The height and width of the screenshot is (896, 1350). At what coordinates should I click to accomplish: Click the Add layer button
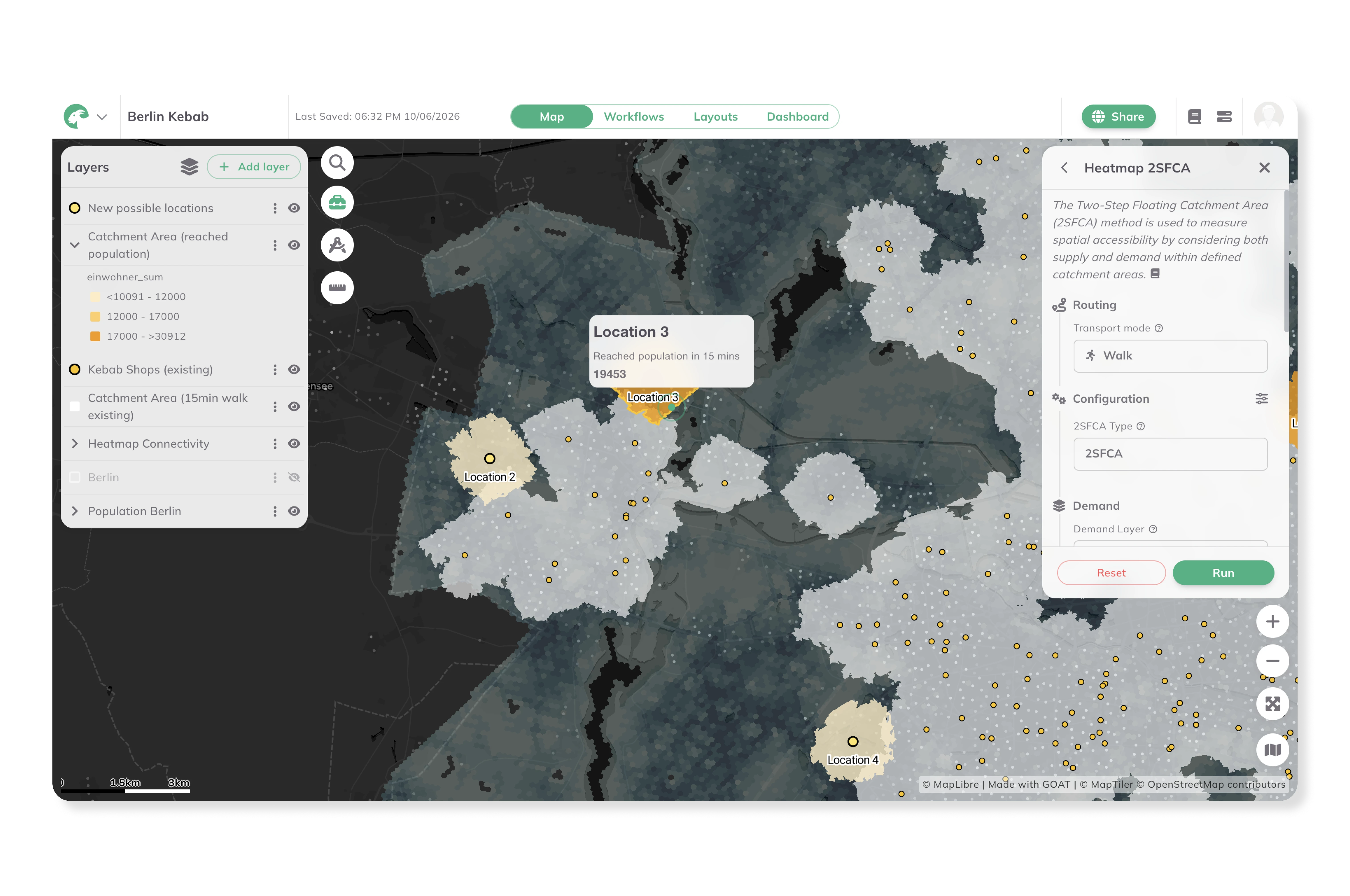point(254,167)
